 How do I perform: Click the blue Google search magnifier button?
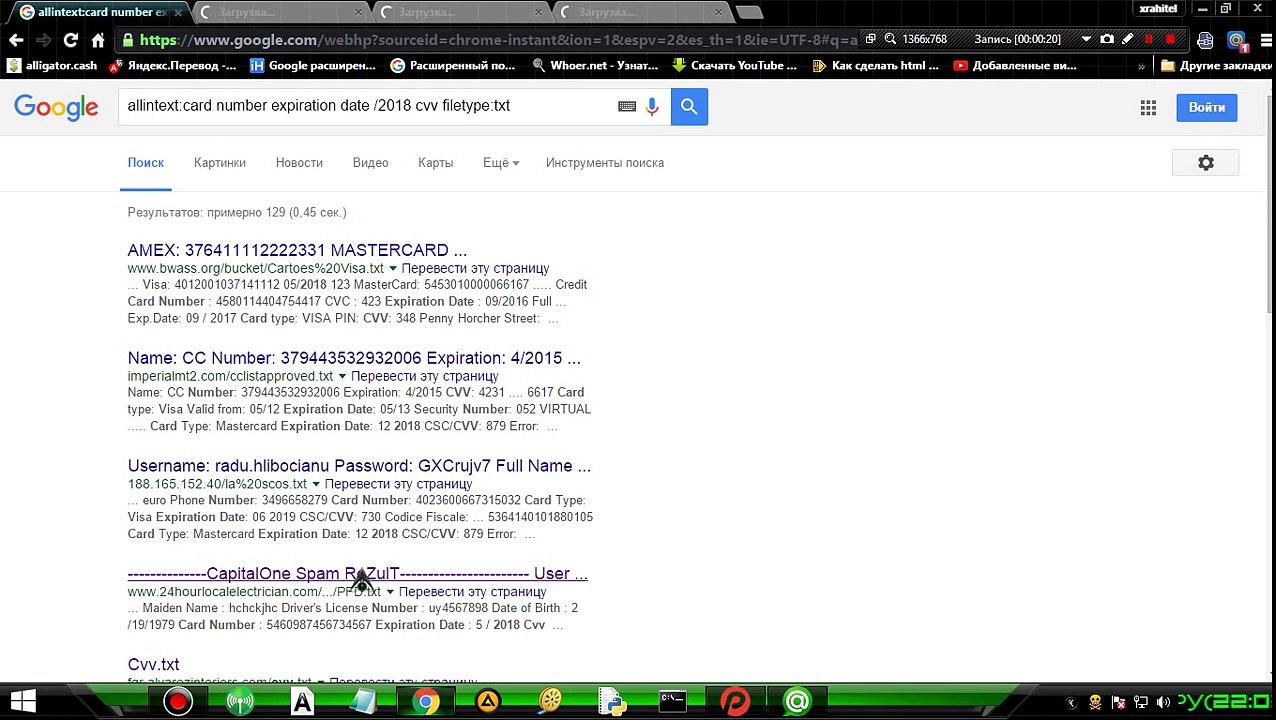[x=689, y=107]
